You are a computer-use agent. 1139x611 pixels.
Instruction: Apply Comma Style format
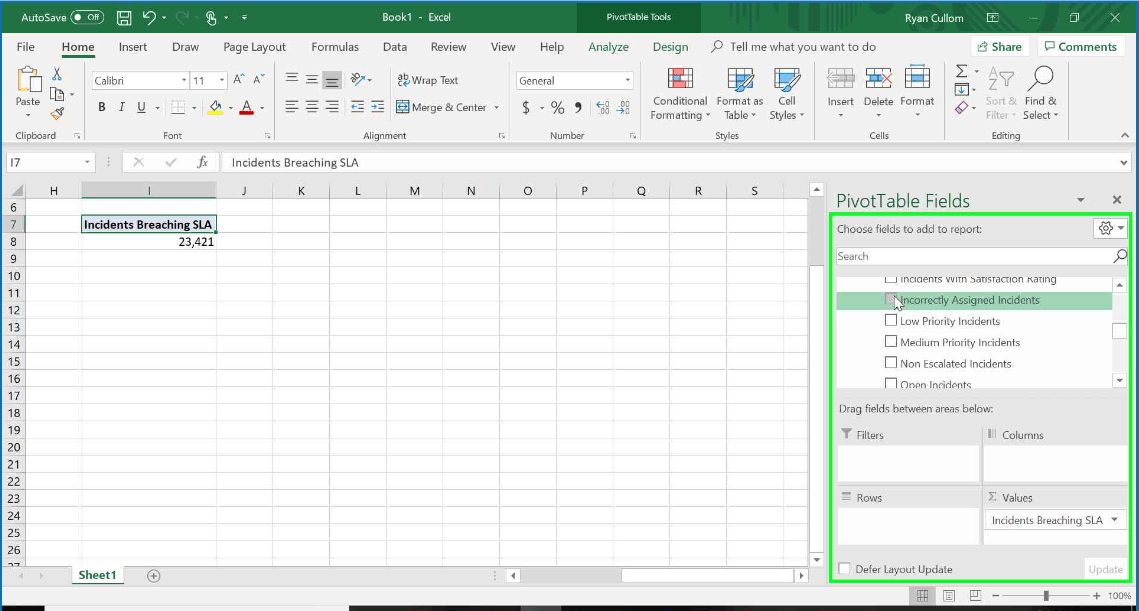578,108
